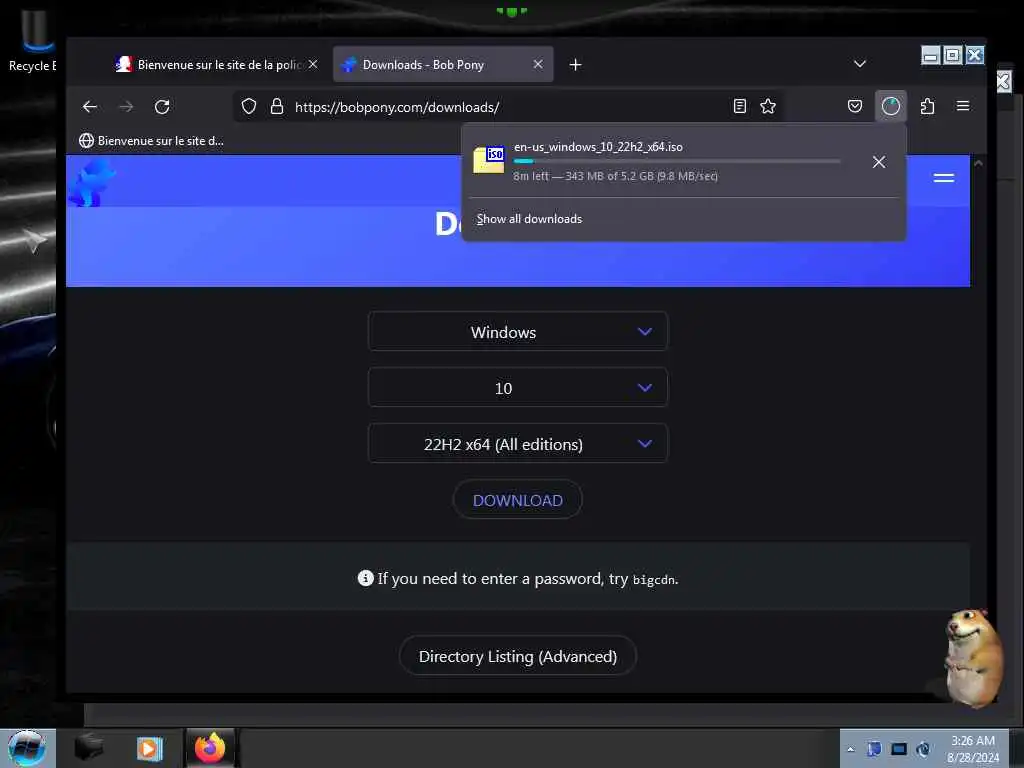1024x768 pixels.
Task: Click the round tray icon beside the clock
Action: click(x=923, y=749)
